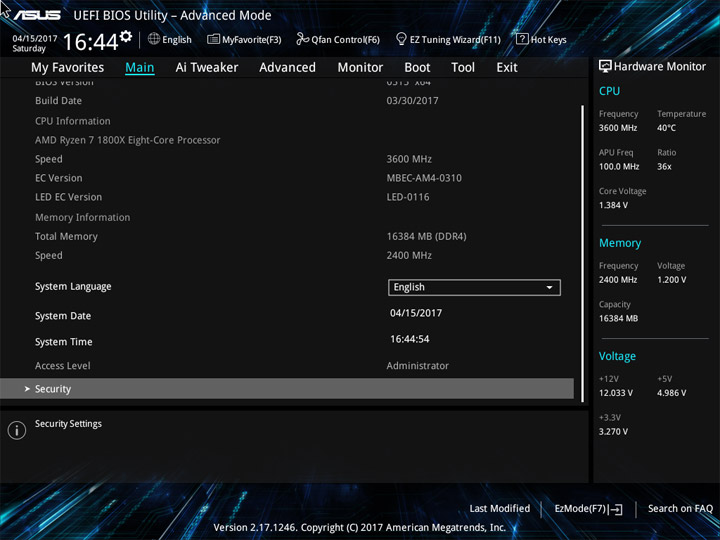The height and width of the screenshot is (540, 720).
Task: Click Hot Keys label
Action: pos(548,39)
